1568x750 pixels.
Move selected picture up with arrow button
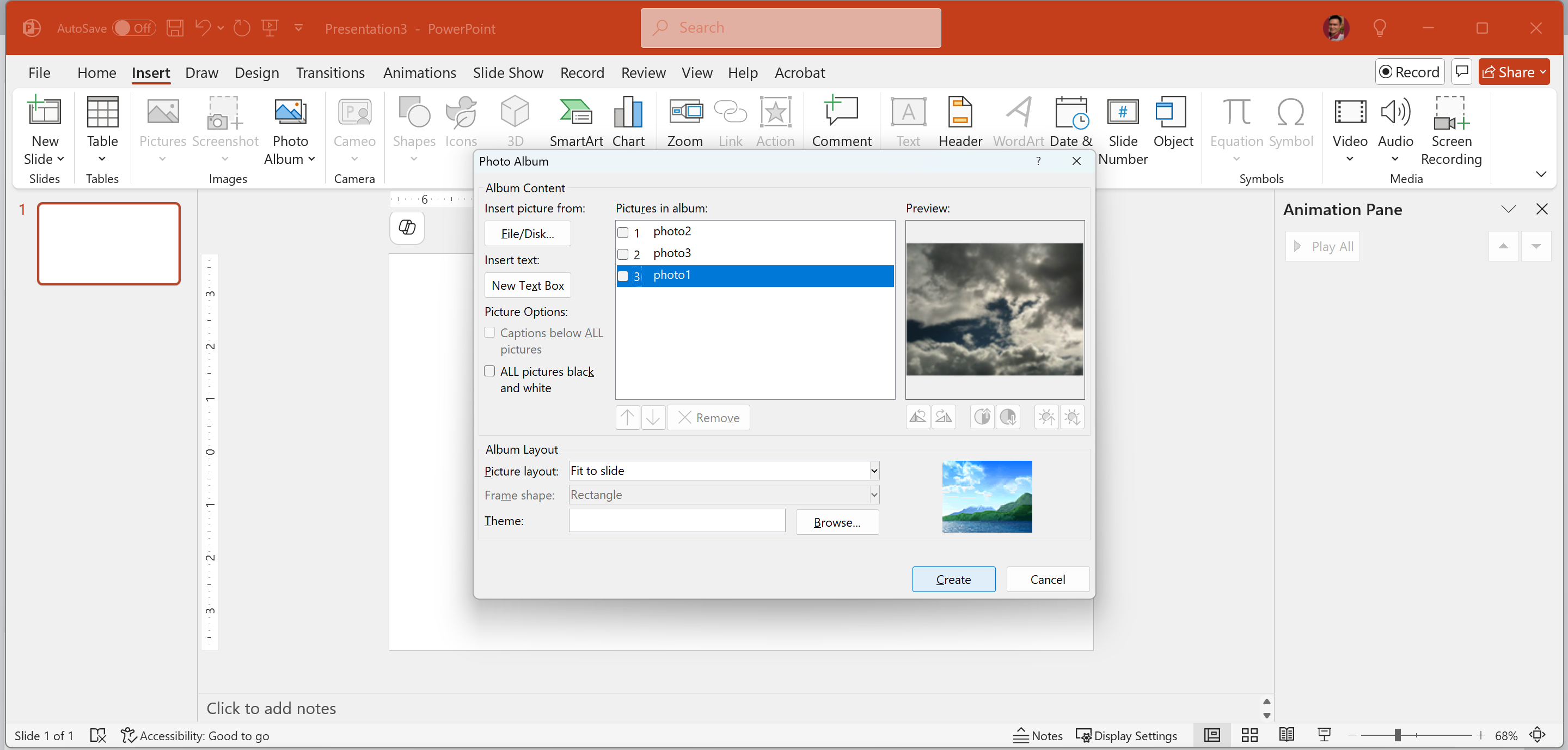pyautogui.click(x=627, y=418)
